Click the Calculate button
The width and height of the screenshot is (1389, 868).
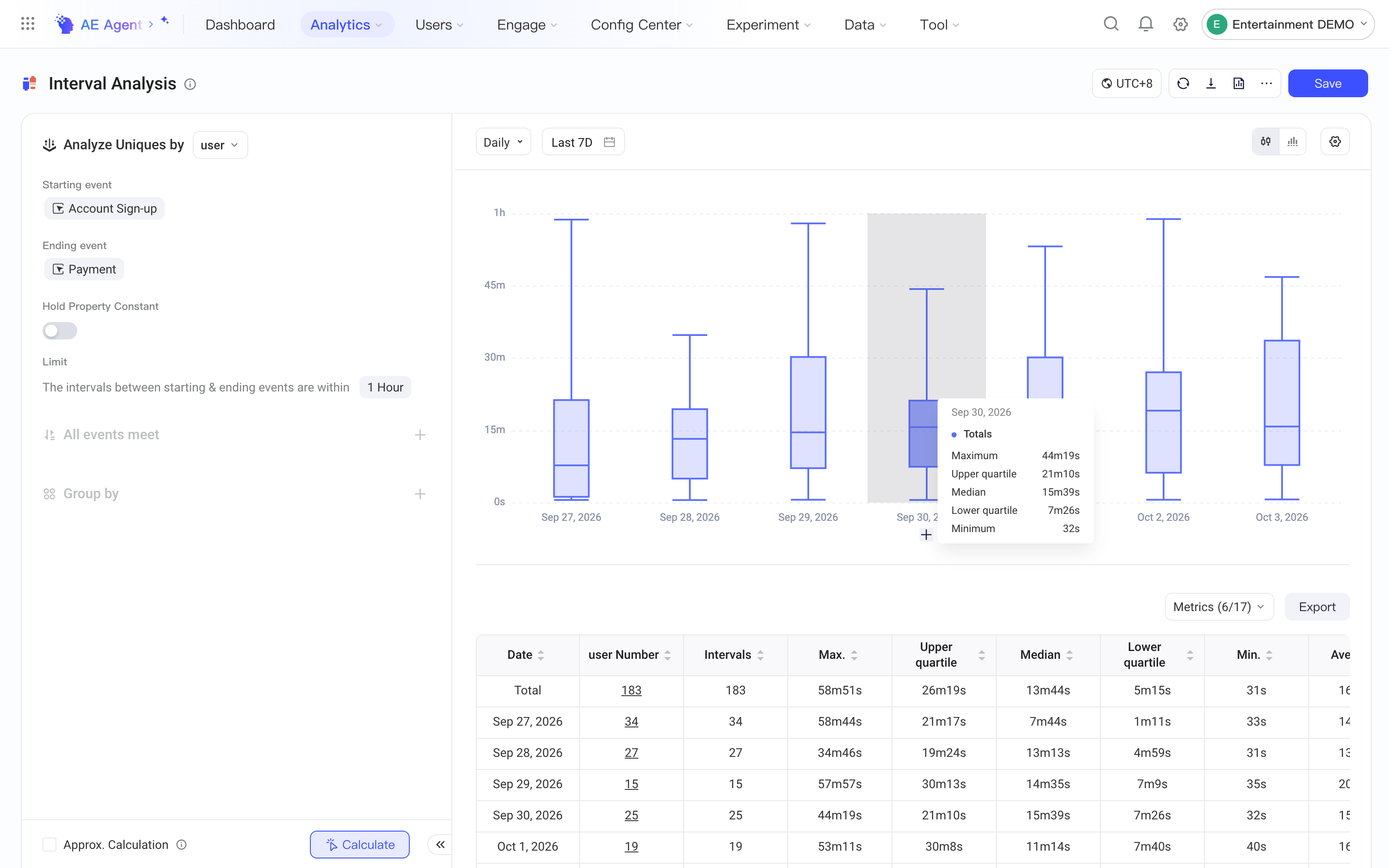coord(360,845)
